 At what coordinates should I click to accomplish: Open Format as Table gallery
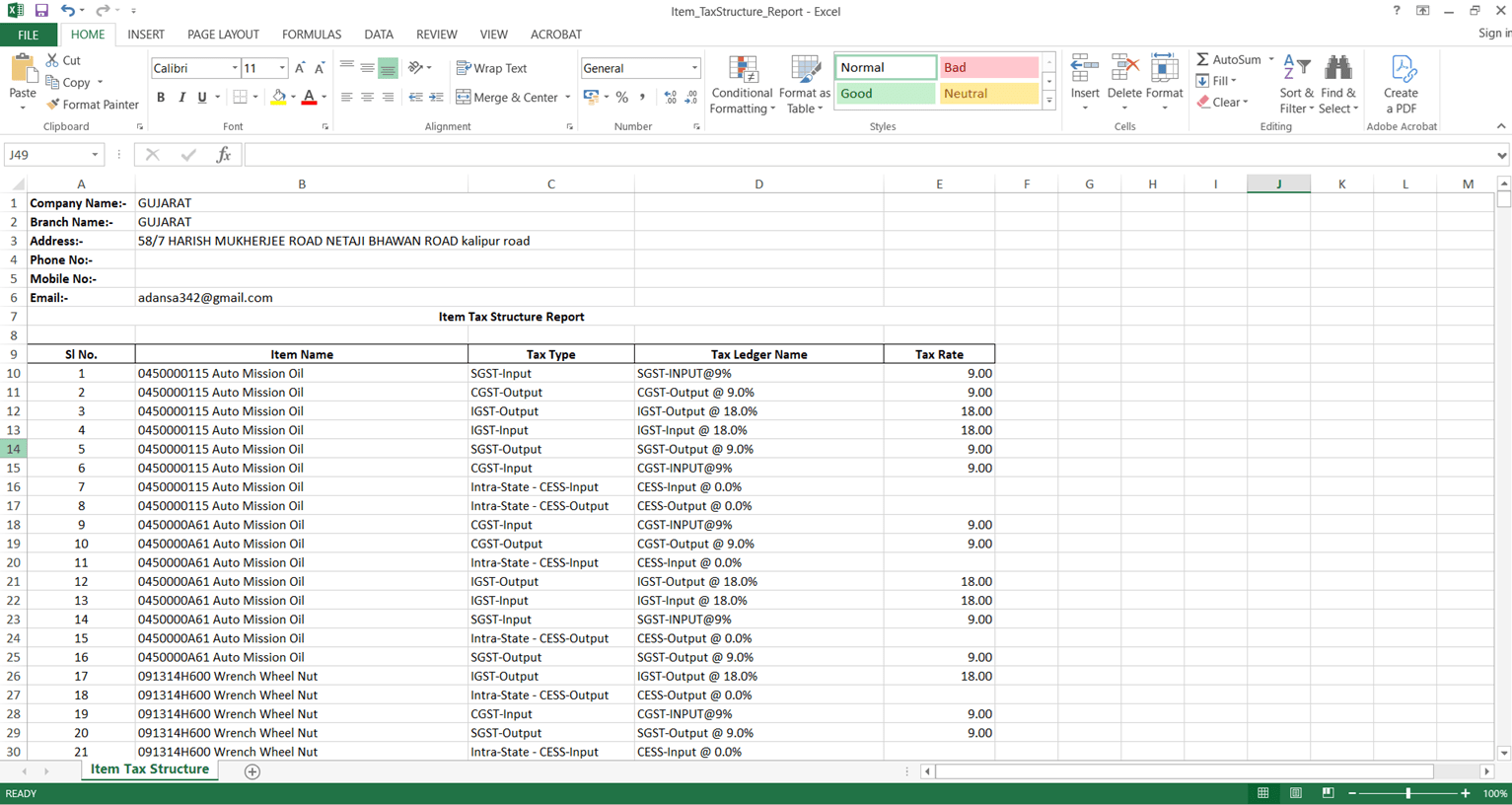point(805,85)
